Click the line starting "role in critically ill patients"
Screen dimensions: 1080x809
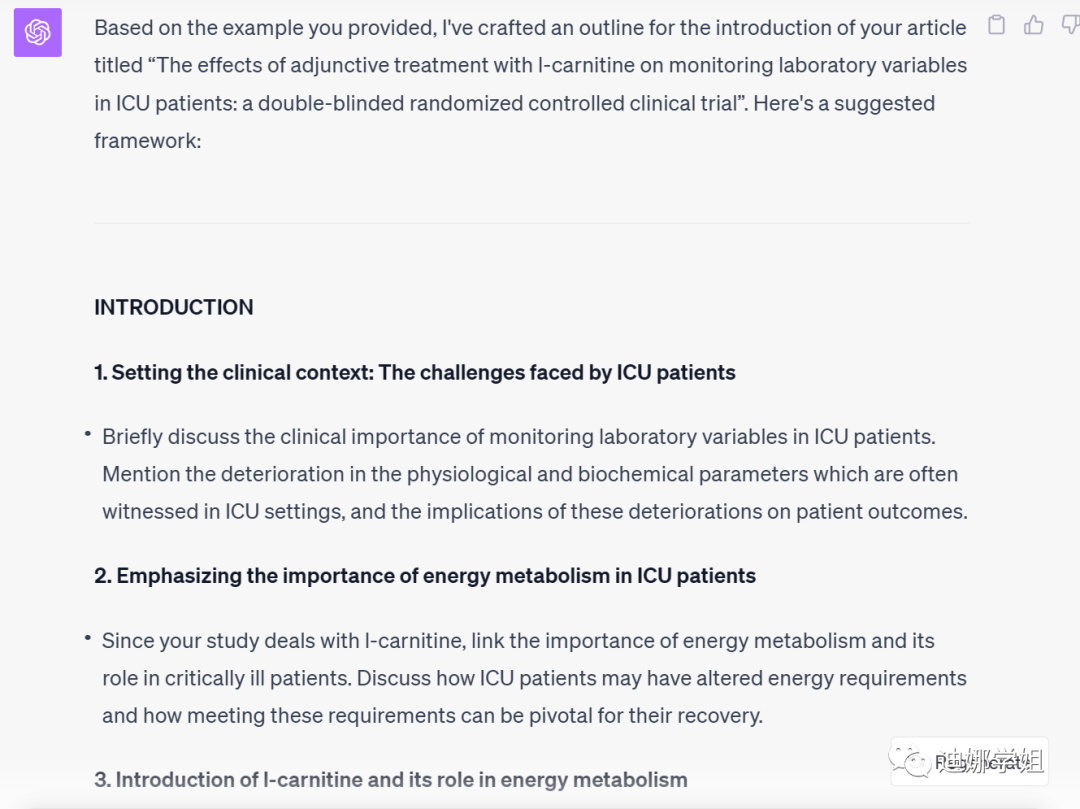tap(534, 678)
